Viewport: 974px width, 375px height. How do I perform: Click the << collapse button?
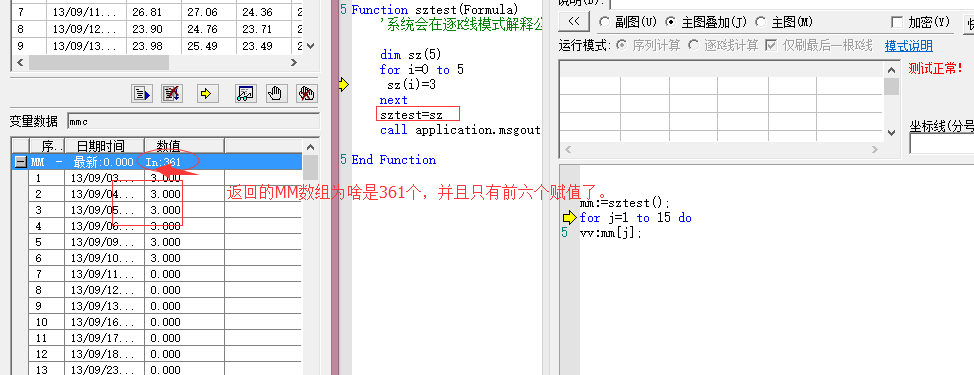click(x=574, y=22)
